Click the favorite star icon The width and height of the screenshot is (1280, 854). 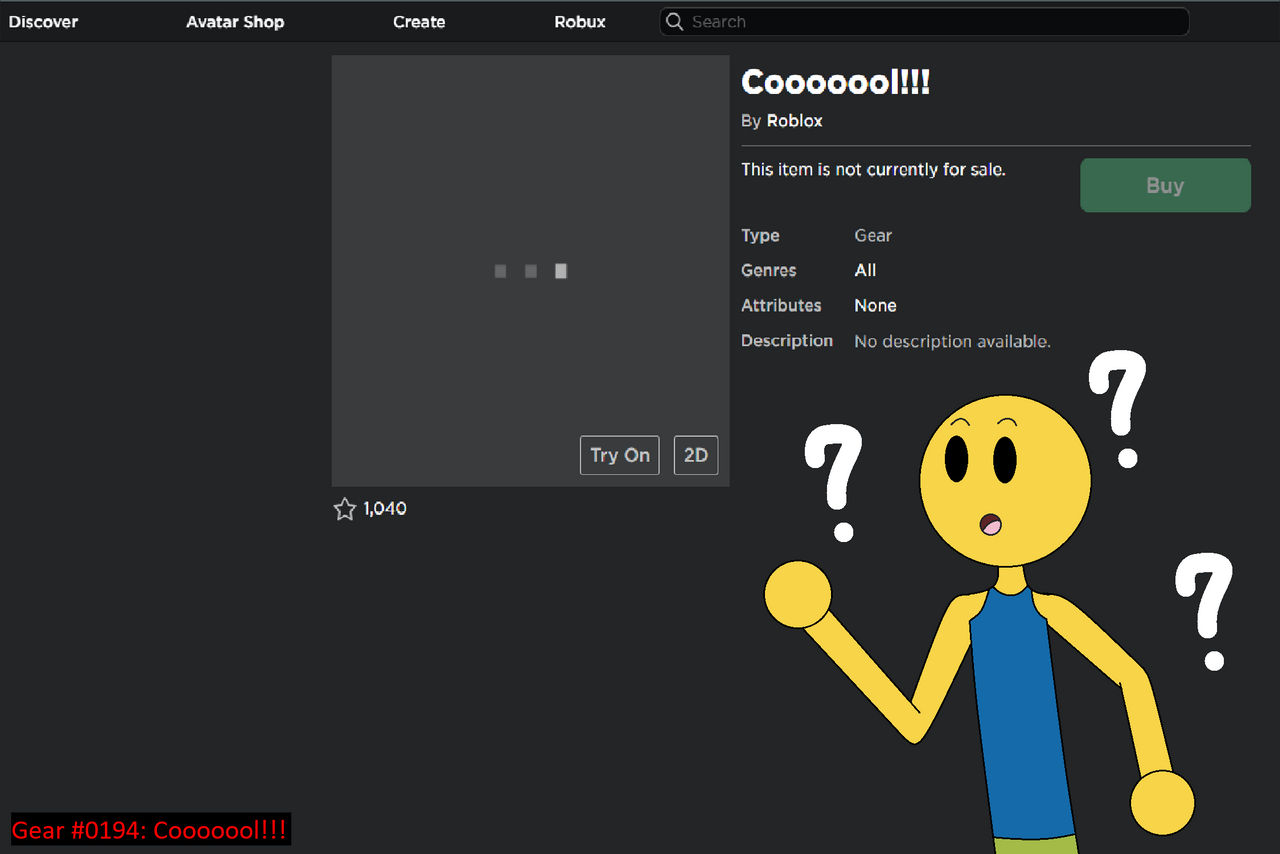point(345,509)
